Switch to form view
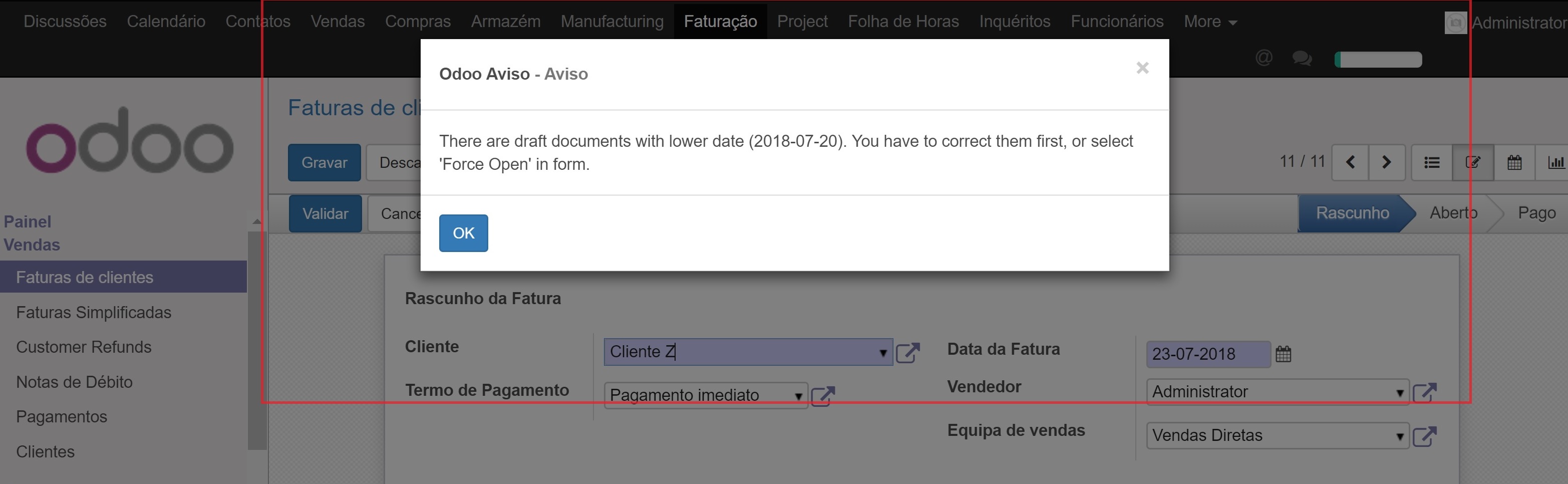Viewport: 1568px width, 484px height. [x=1472, y=162]
